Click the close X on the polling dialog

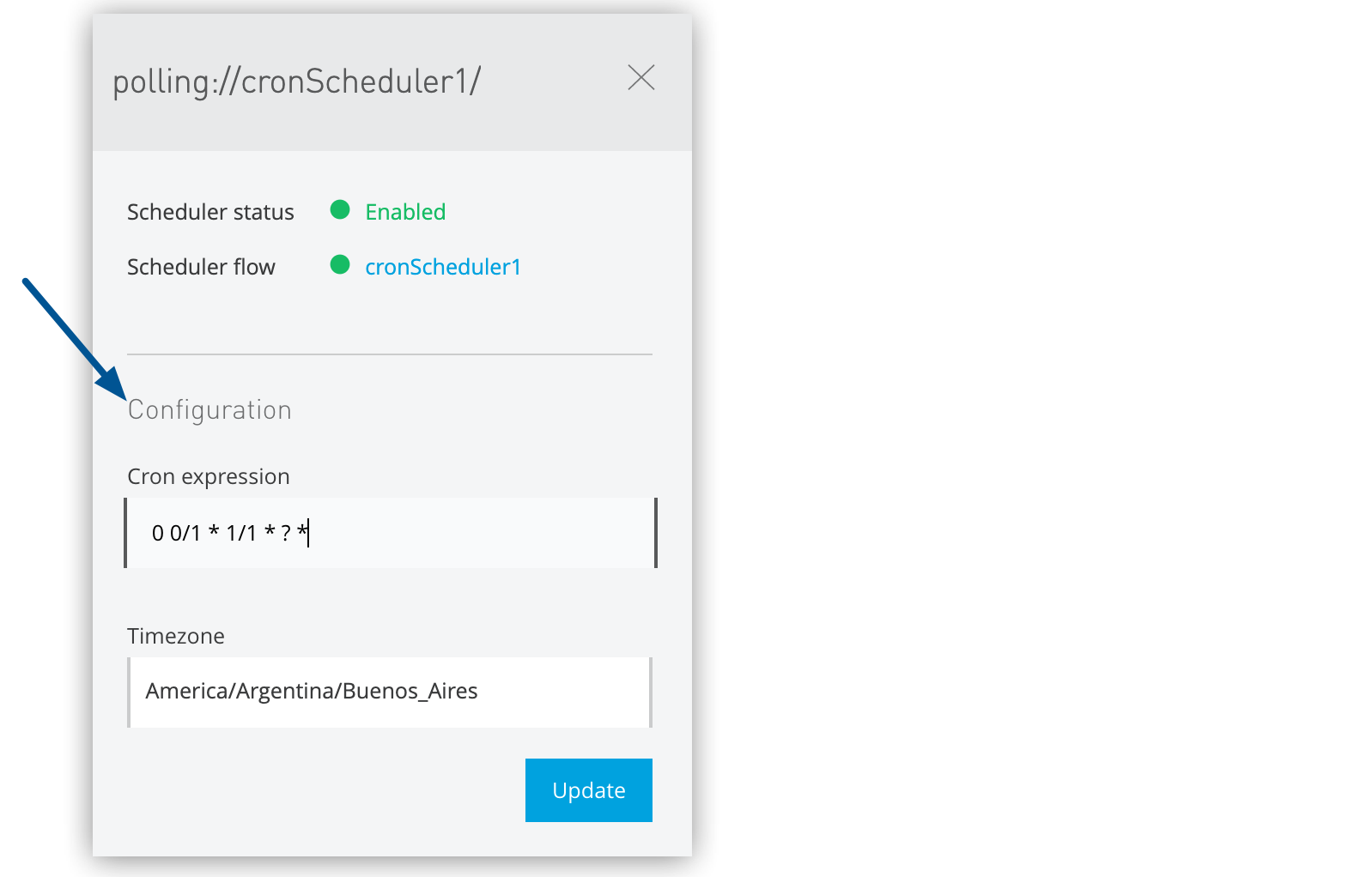click(642, 78)
